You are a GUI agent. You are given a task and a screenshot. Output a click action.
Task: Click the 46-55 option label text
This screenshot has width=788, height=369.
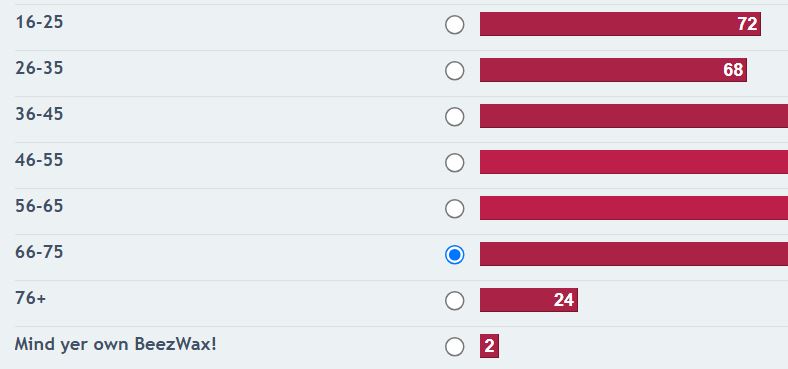point(39,160)
